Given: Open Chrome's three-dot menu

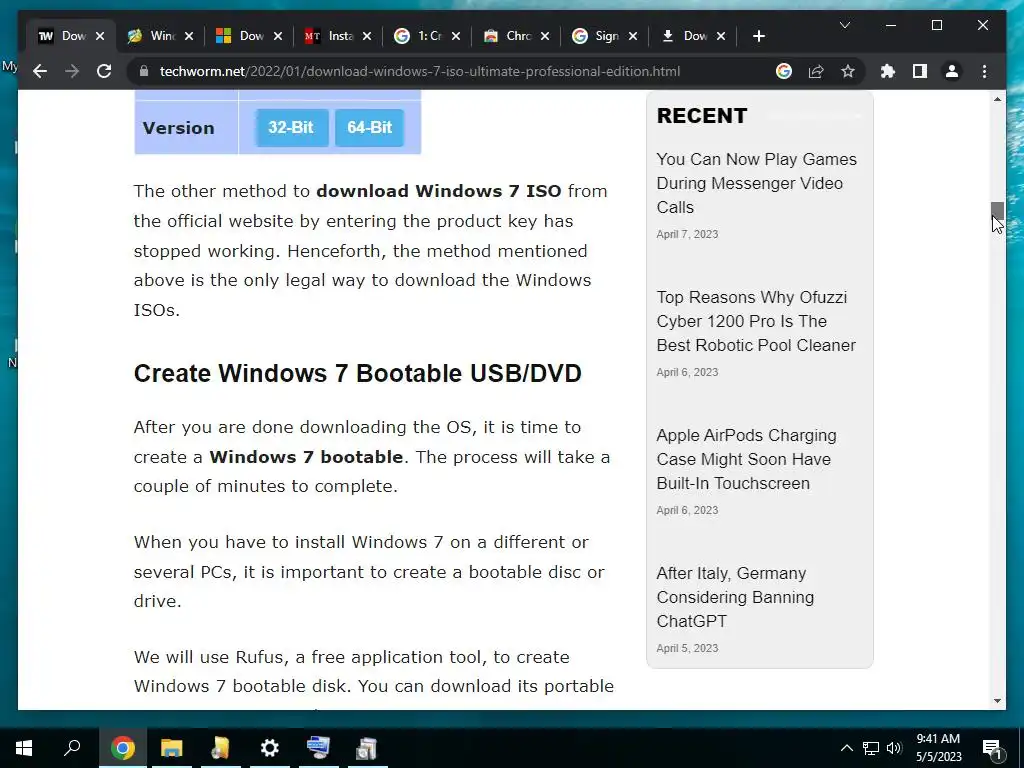Looking at the screenshot, I should pos(985,71).
